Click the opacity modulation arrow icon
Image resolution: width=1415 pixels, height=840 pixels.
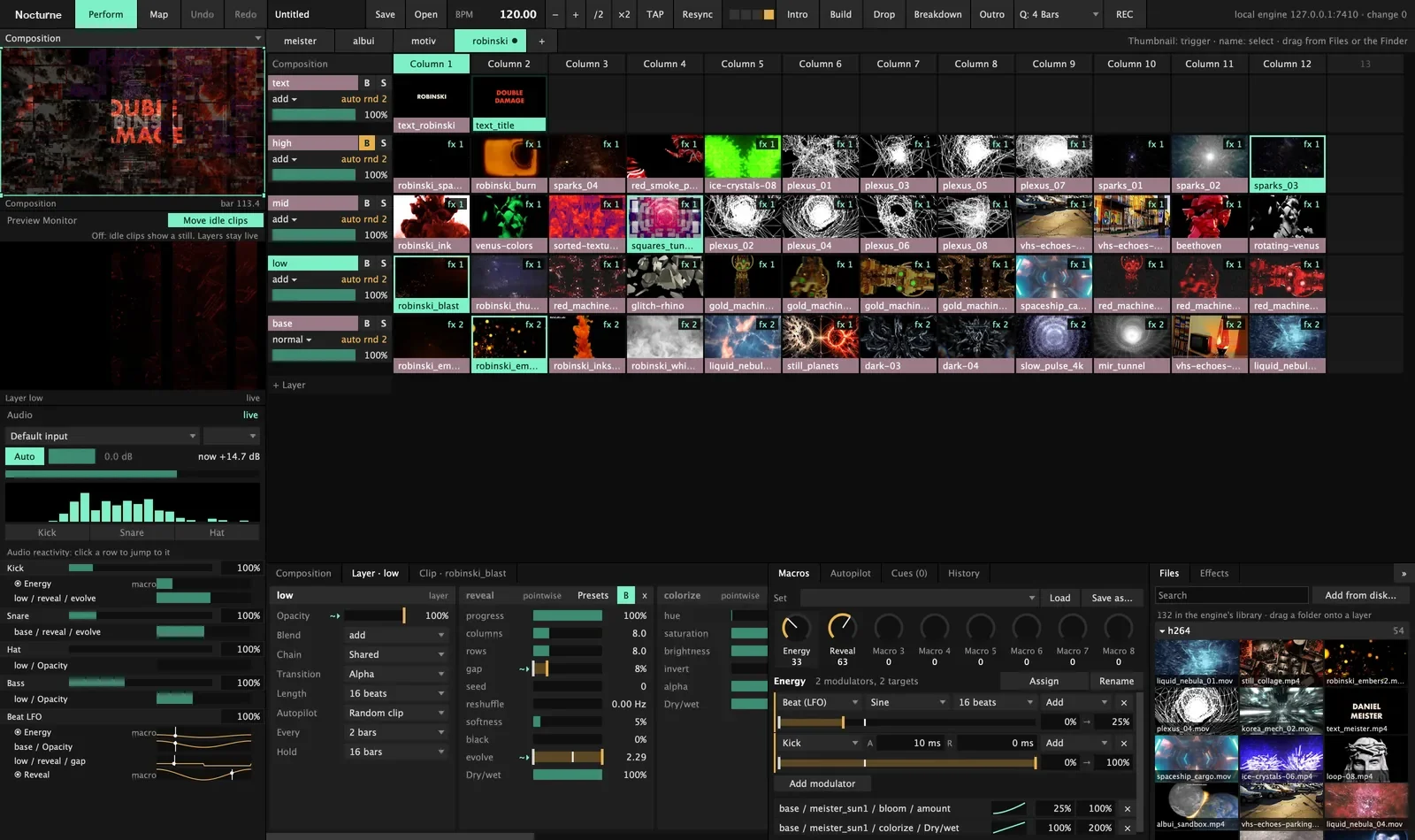pos(334,615)
